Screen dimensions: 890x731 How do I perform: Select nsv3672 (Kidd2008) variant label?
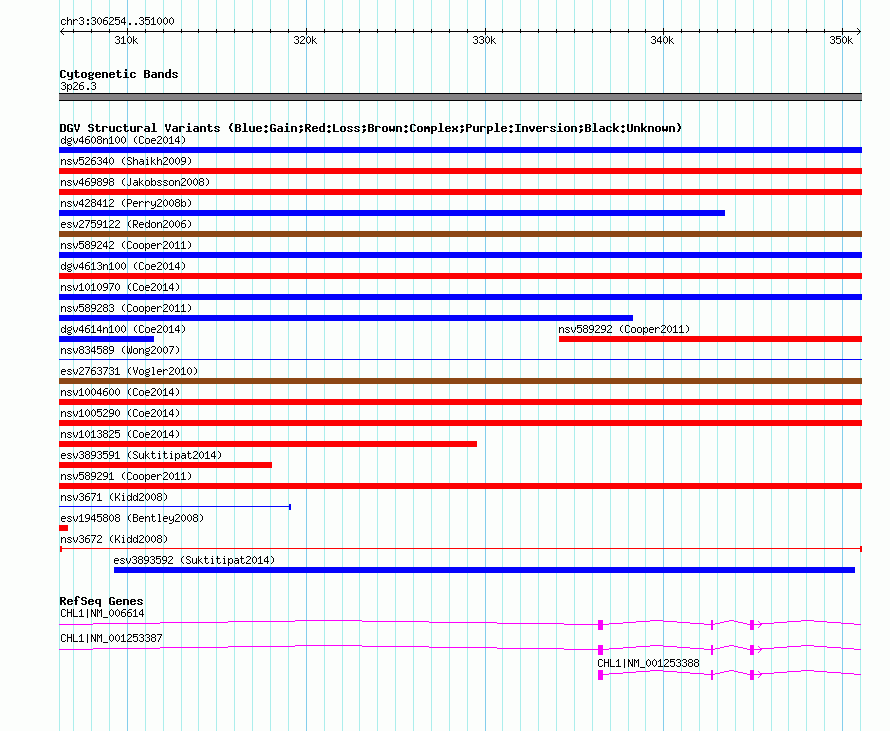pyautogui.click(x=114, y=539)
